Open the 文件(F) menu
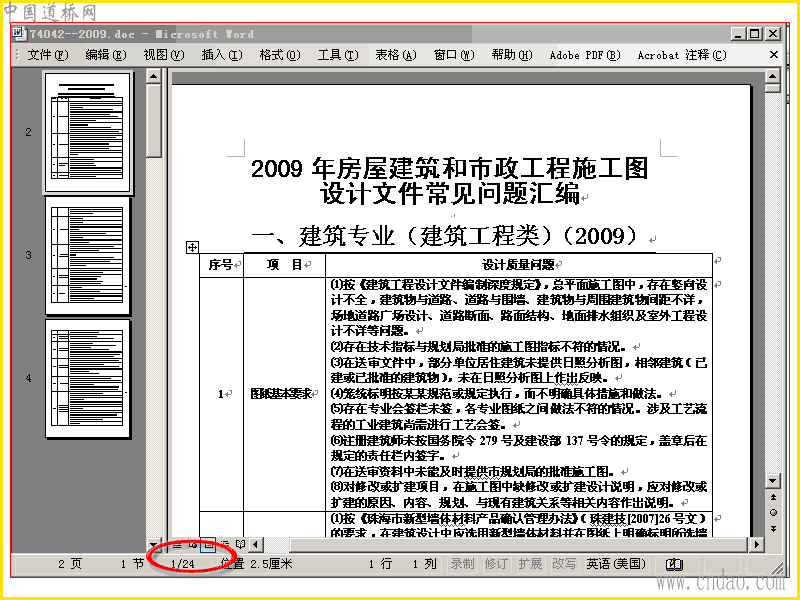800x600 pixels. (x=47, y=55)
